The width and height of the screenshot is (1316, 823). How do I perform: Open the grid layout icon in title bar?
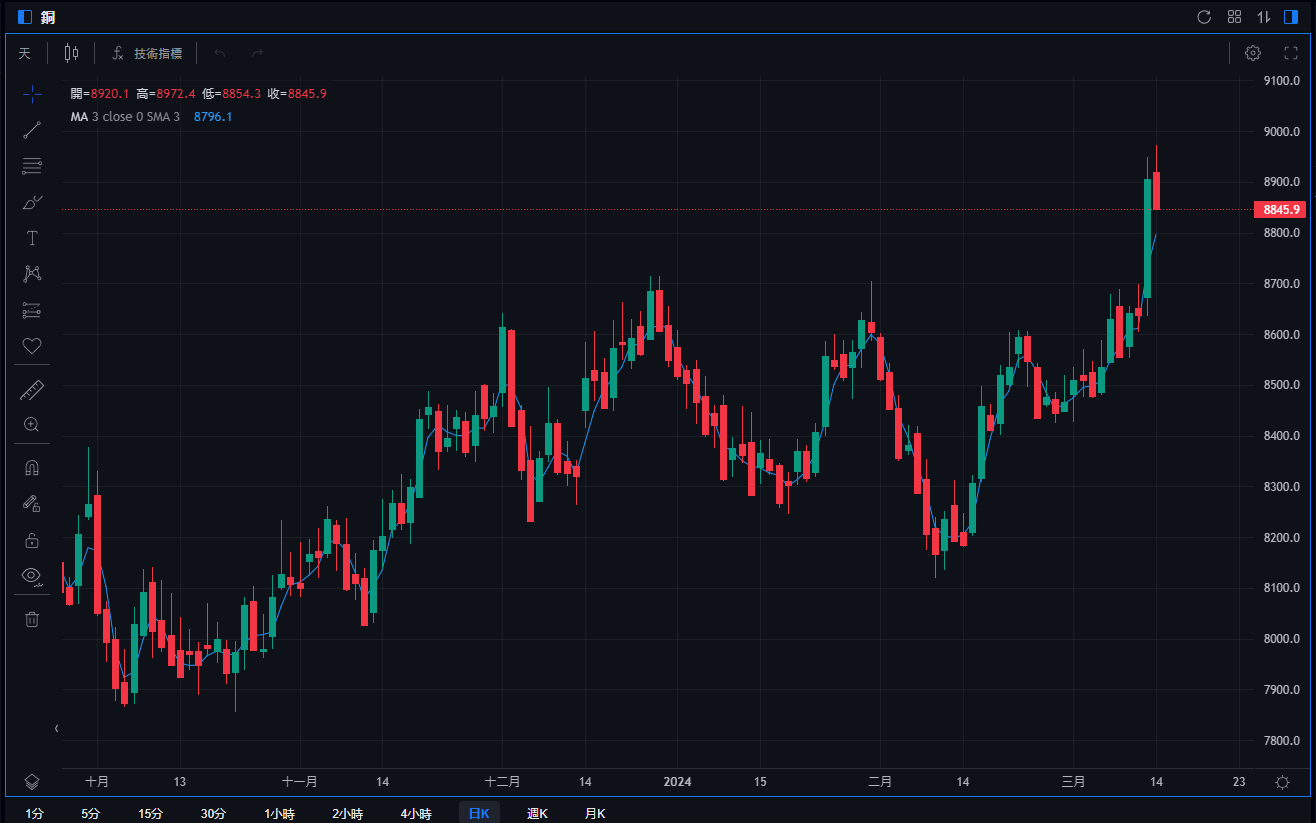point(1234,17)
